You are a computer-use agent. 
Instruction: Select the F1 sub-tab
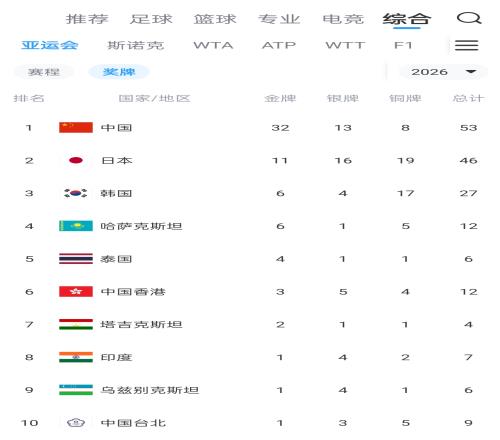pos(403,45)
